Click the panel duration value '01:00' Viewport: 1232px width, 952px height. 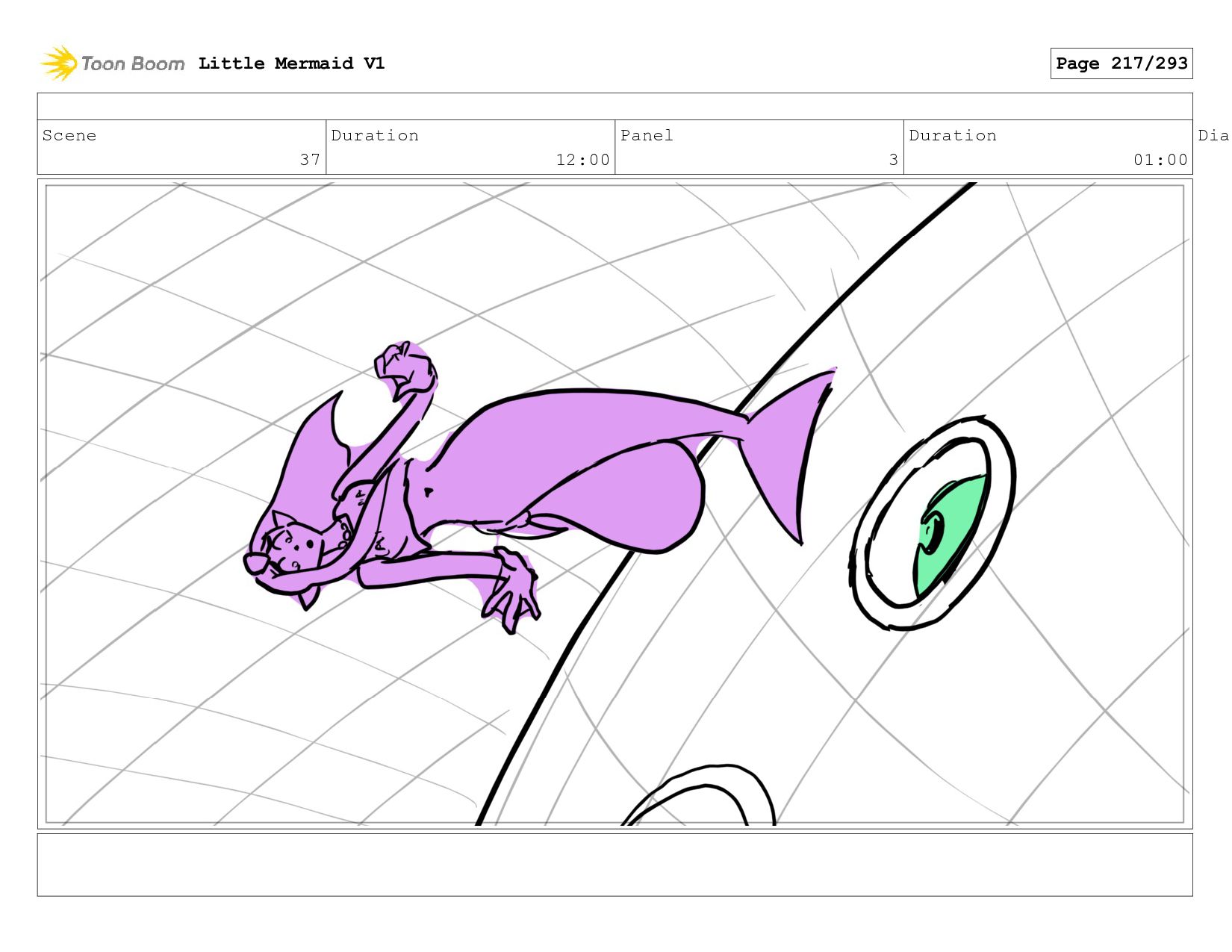1160,160
